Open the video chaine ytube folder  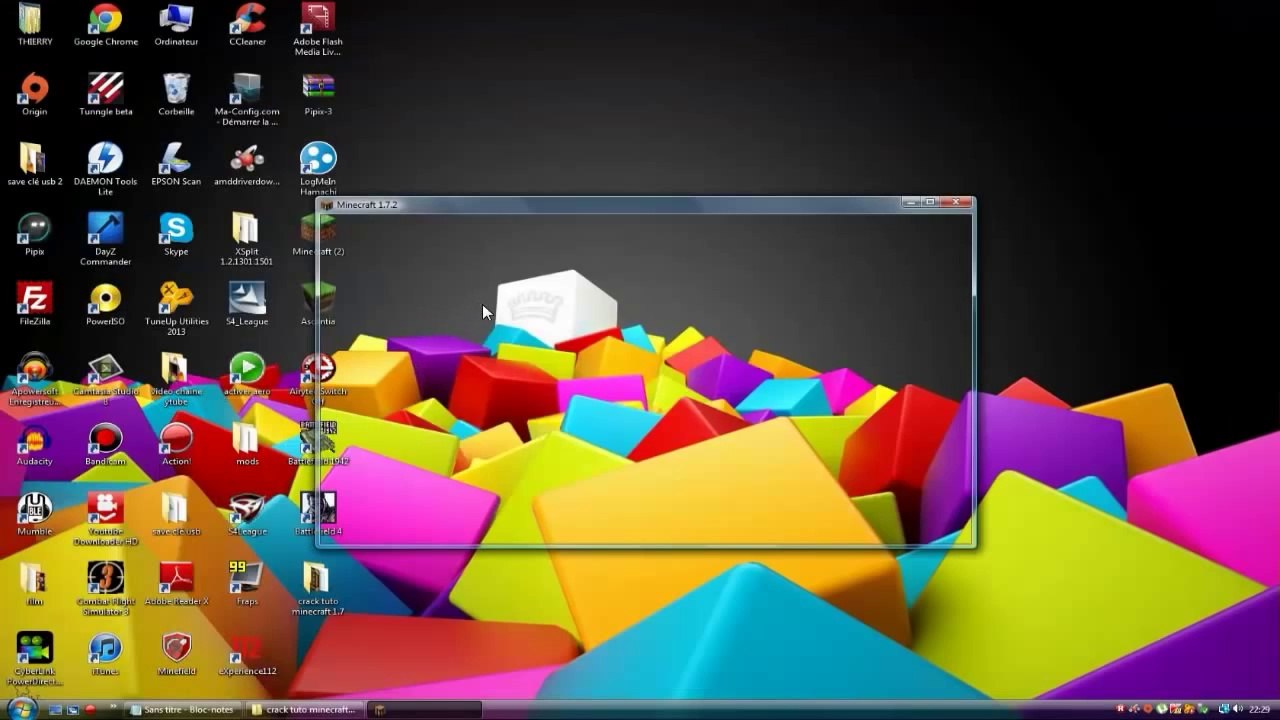click(x=176, y=380)
